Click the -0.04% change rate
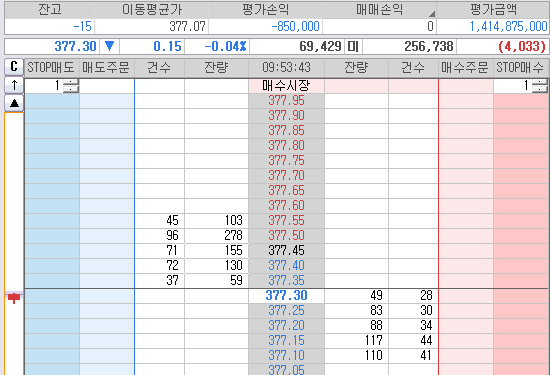Viewport: 550px width, 375px height. (x=225, y=46)
